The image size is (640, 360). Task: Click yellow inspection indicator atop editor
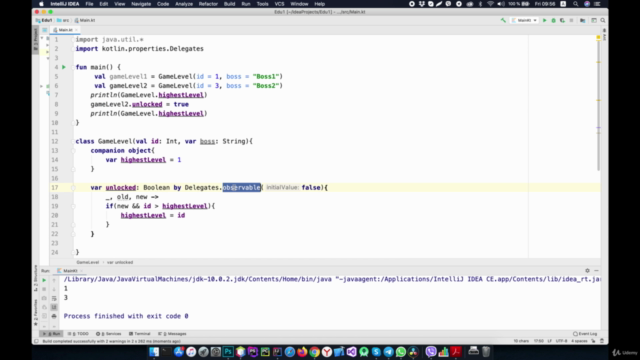coord(598,37)
